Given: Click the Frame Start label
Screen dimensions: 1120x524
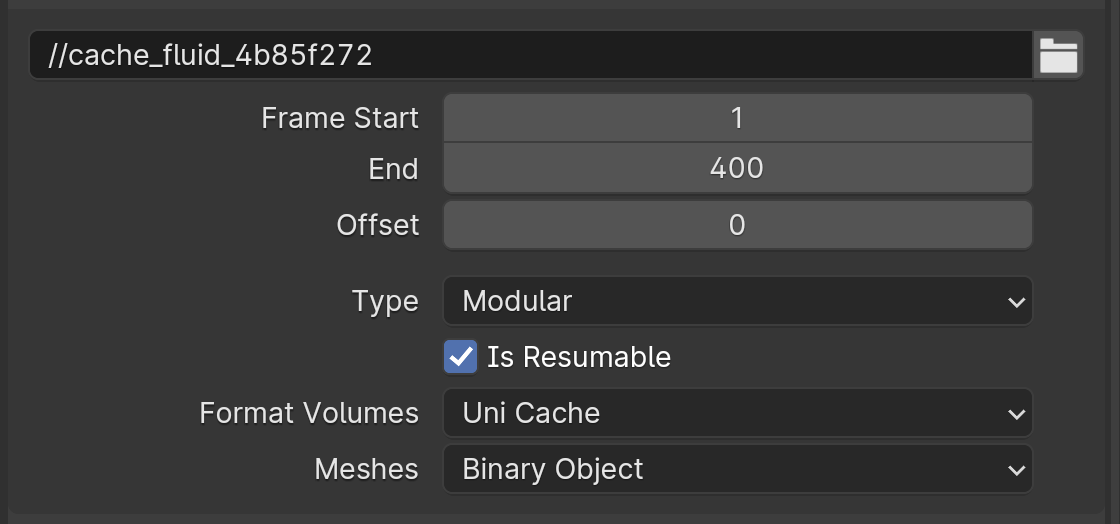Looking at the screenshot, I should [340, 118].
